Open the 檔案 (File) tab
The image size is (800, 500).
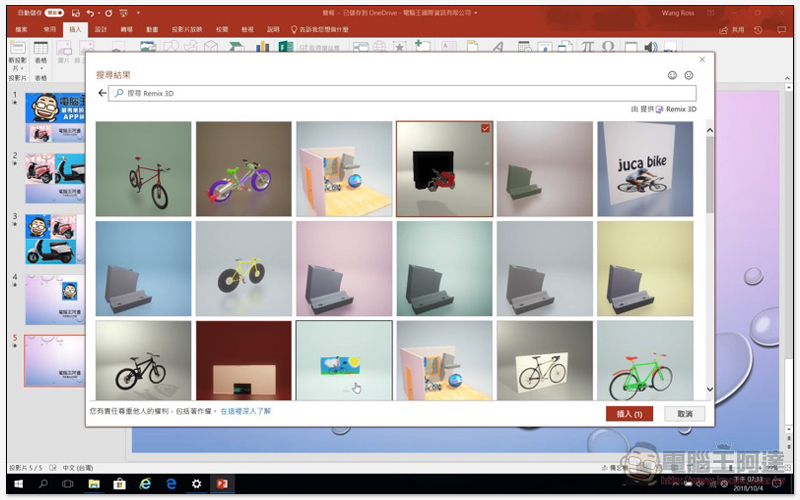(21, 30)
